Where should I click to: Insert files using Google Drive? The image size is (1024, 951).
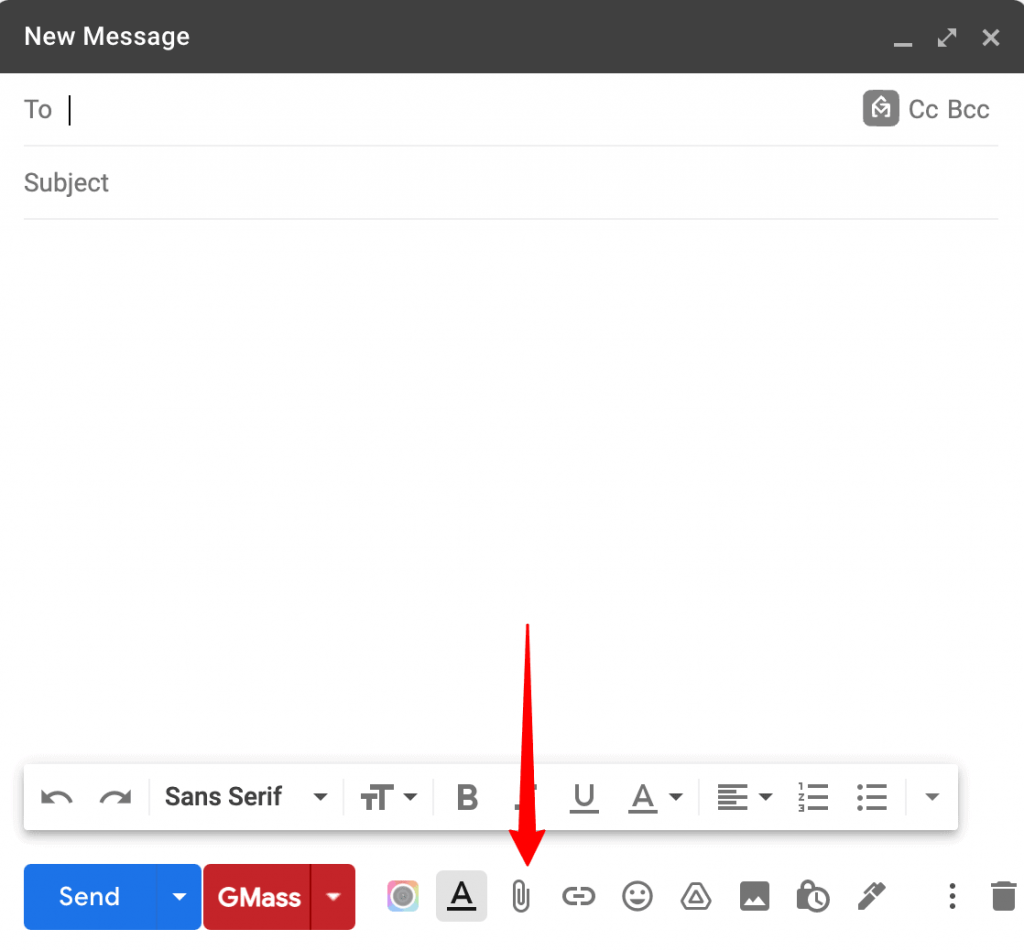tap(695, 896)
